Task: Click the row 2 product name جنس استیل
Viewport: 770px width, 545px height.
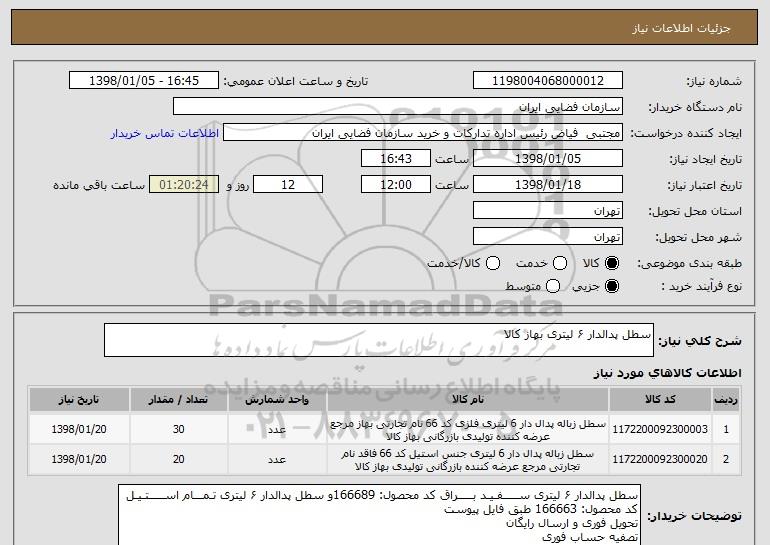Action: click(468, 460)
